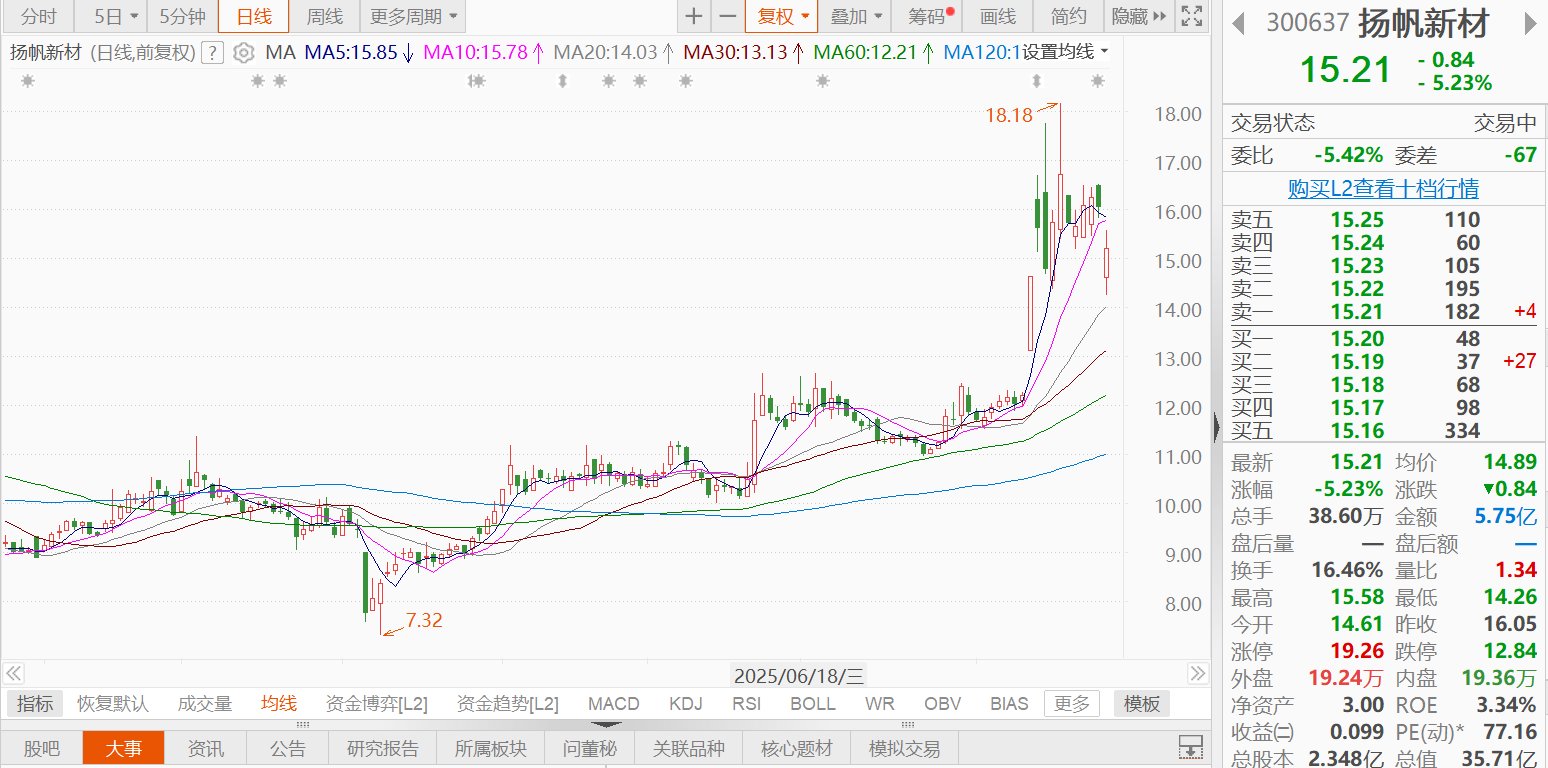Zoom in the chart with plus button

tap(694, 16)
